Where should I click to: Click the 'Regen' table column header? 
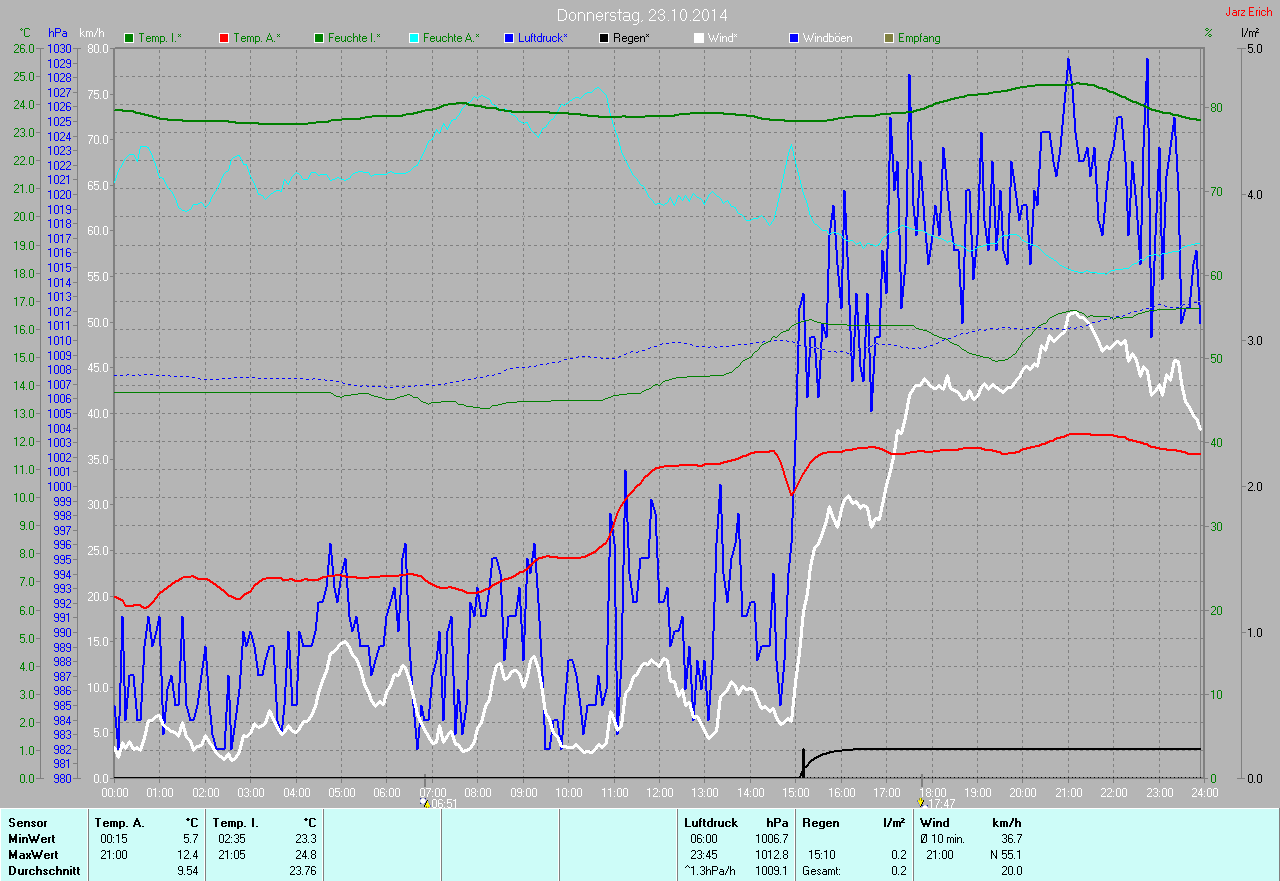click(821, 823)
